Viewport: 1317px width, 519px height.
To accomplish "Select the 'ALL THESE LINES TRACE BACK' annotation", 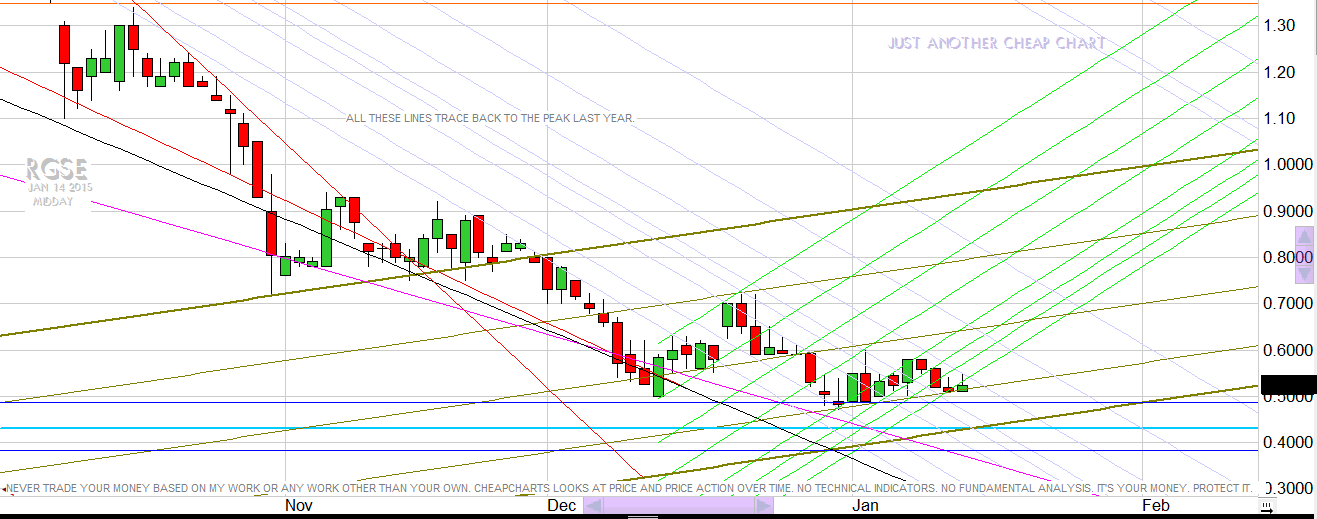I will pyautogui.click(x=490, y=118).
